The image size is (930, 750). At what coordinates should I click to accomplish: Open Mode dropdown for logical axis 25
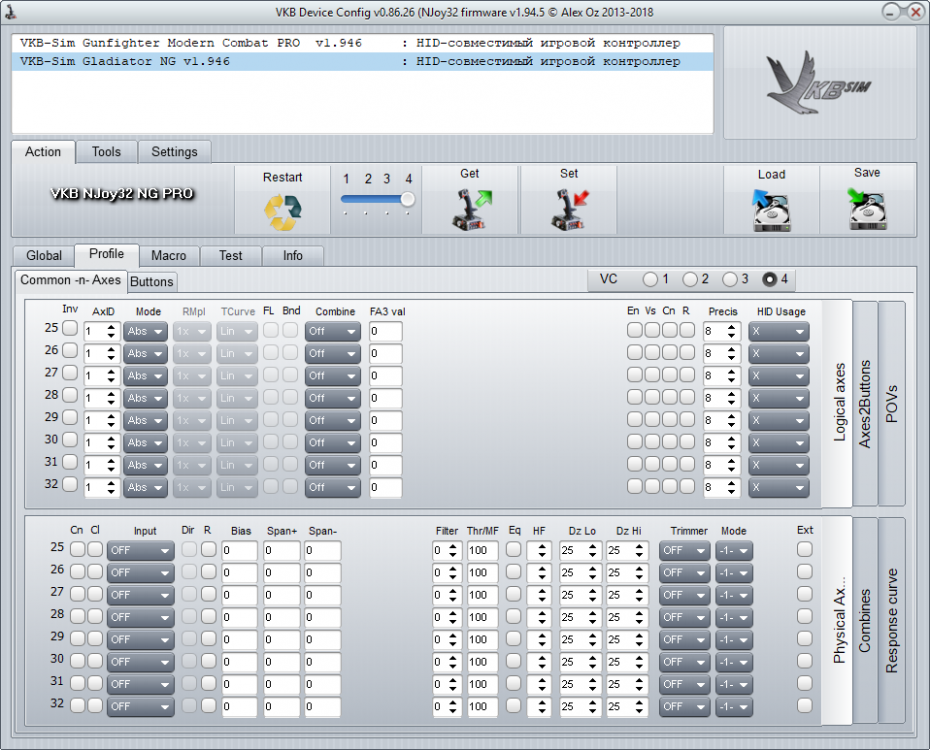coord(144,331)
